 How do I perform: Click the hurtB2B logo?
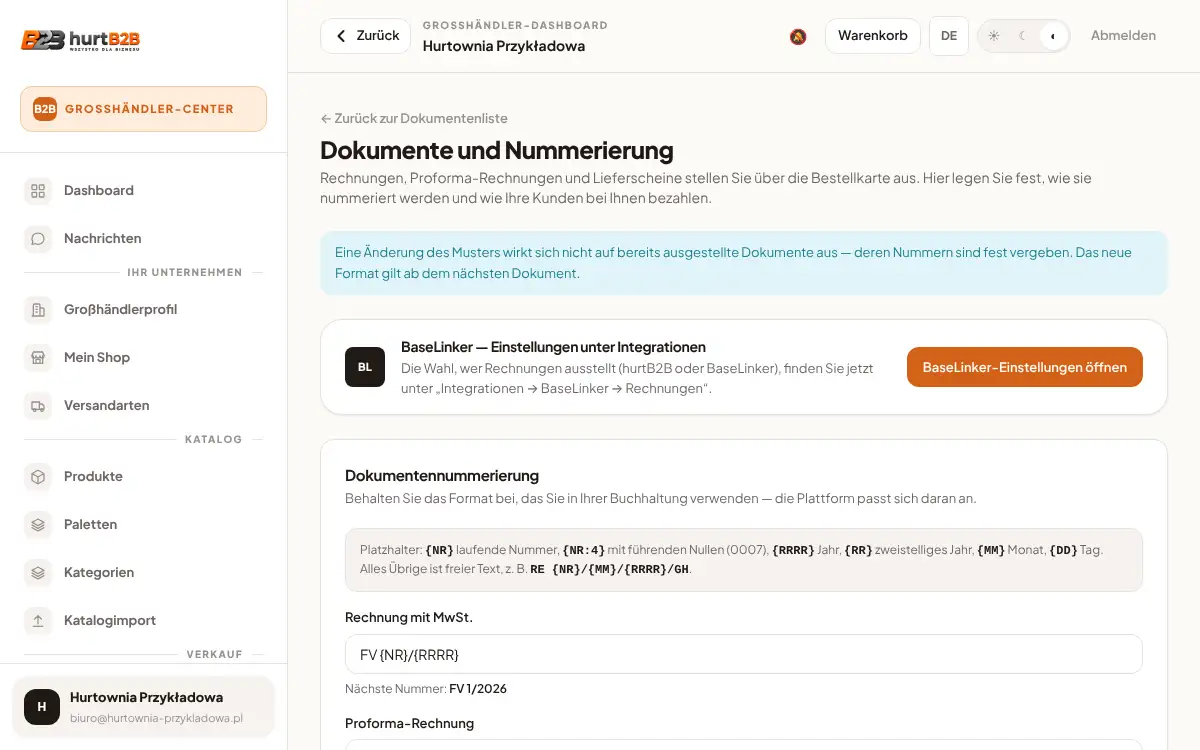click(80, 40)
